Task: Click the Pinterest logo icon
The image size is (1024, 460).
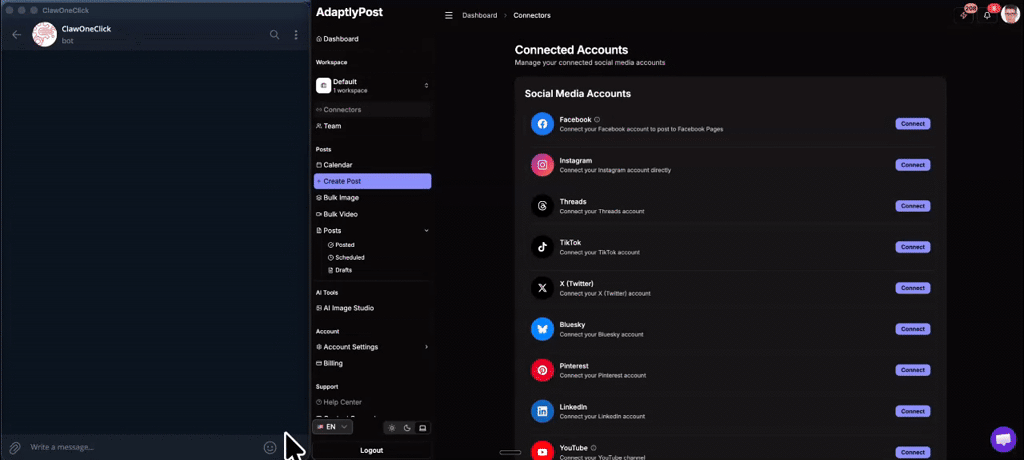Action: pos(542,370)
